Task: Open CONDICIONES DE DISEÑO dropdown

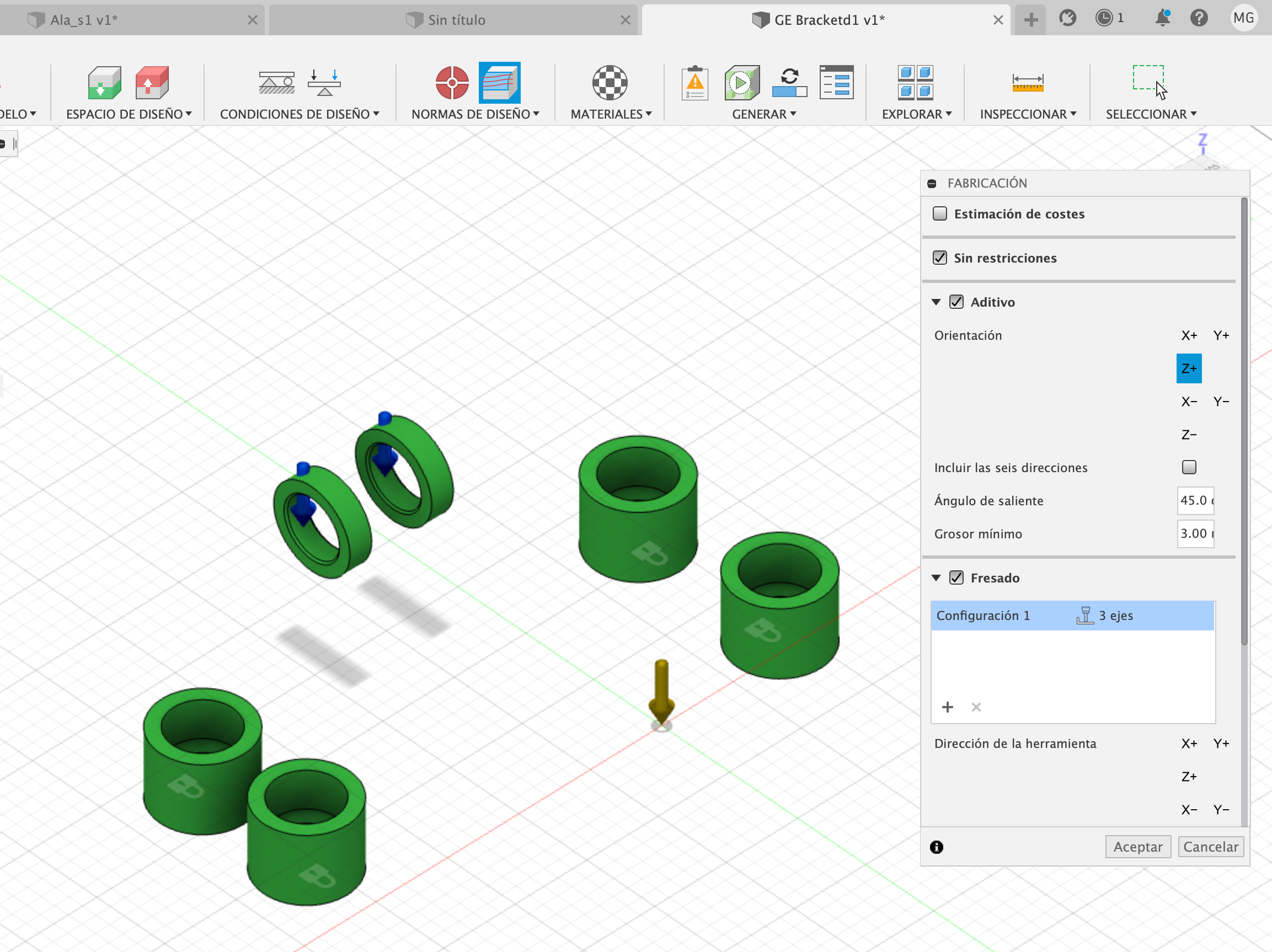Action: [300, 114]
